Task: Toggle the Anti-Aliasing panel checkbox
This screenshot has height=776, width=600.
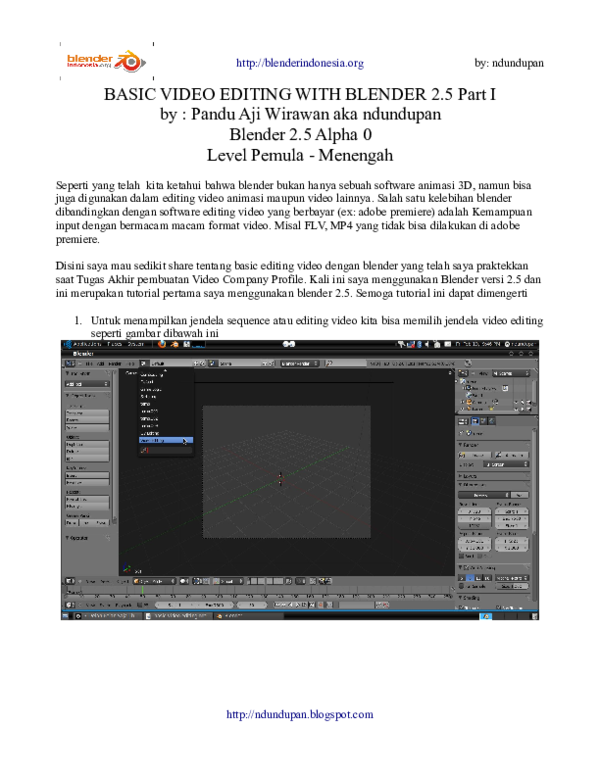Action: 466,568
